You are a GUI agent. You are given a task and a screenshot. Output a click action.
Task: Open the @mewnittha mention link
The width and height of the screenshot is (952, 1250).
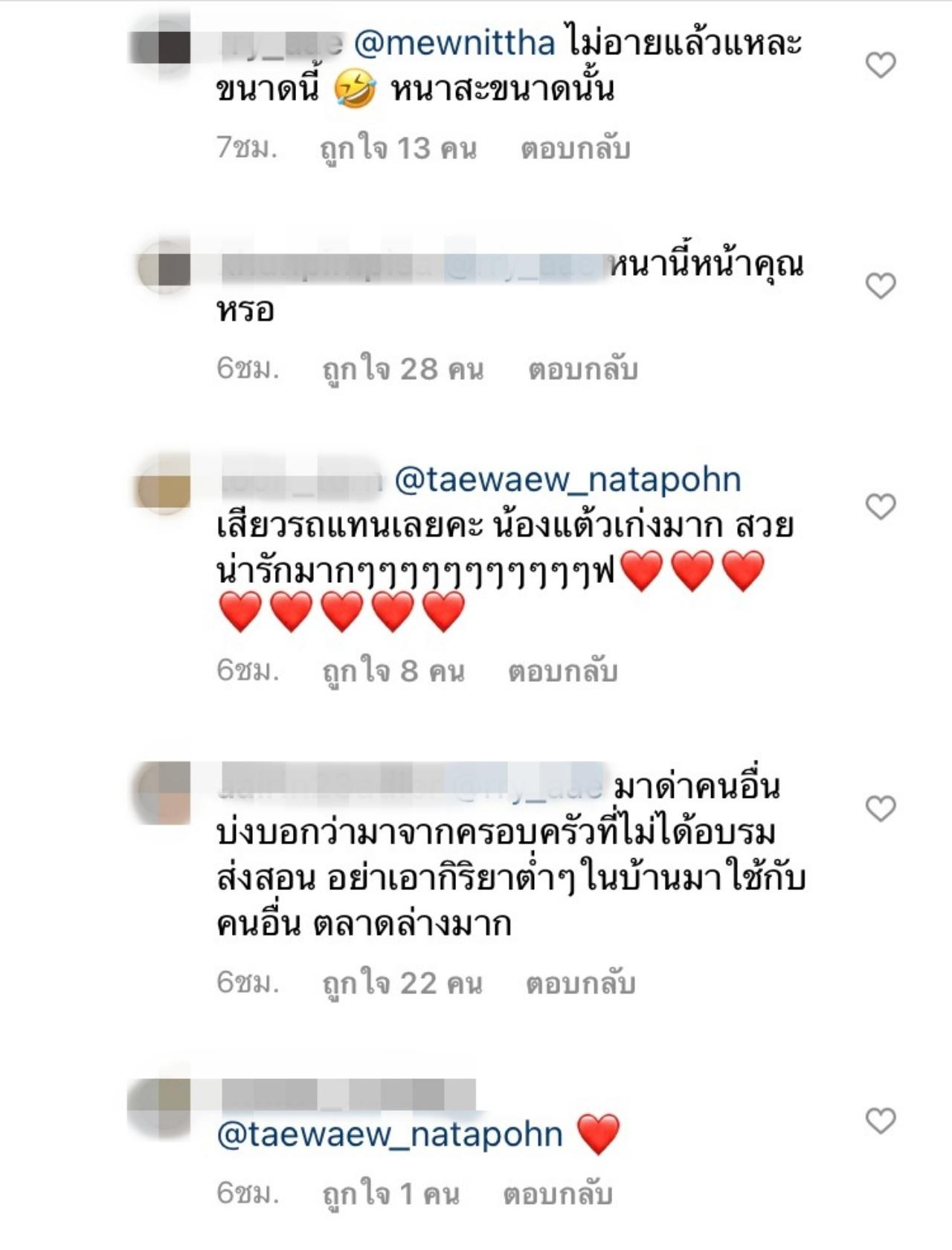[x=454, y=44]
